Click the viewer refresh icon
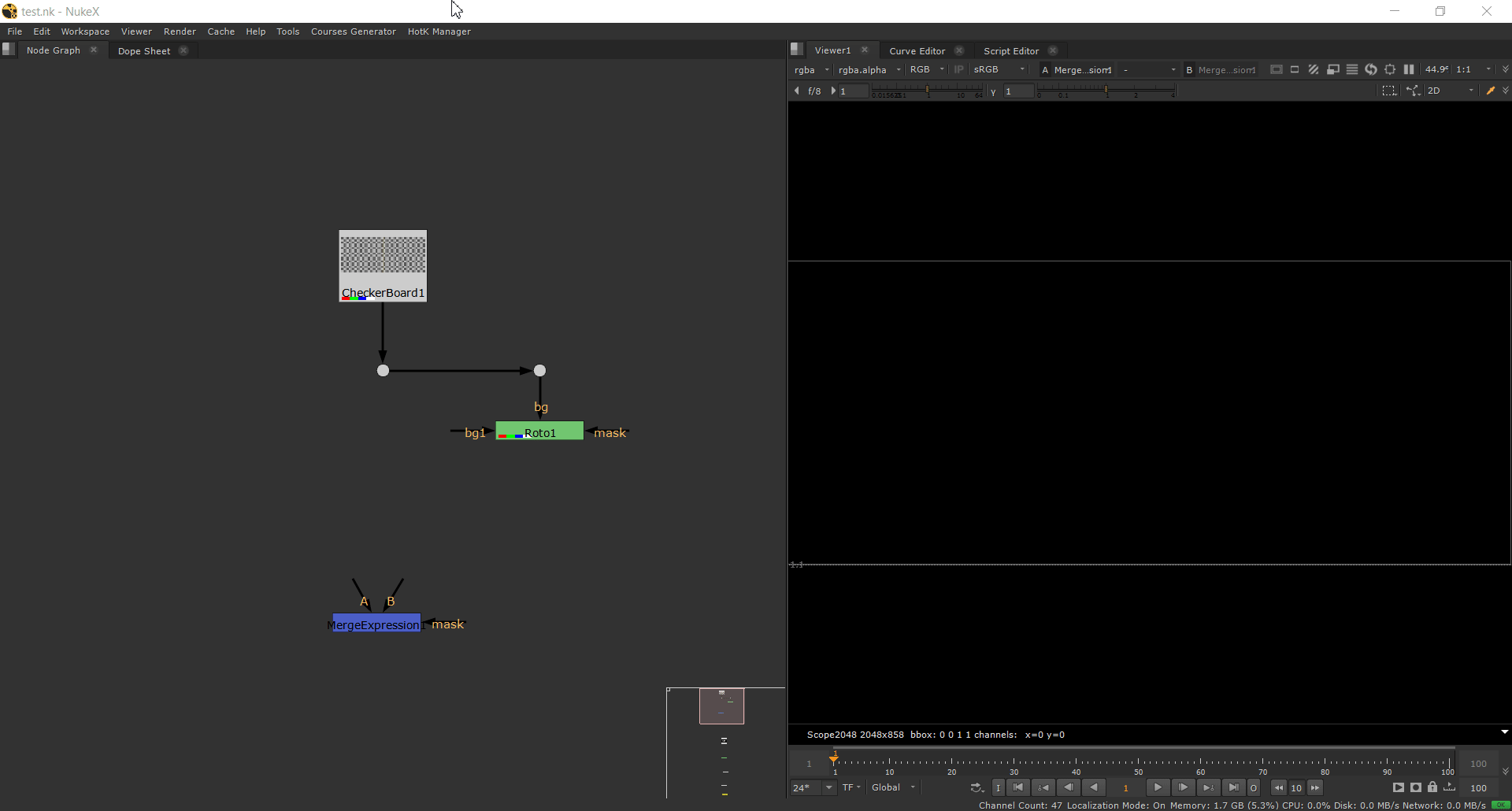This screenshot has width=1512, height=811. click(1371, 69)
